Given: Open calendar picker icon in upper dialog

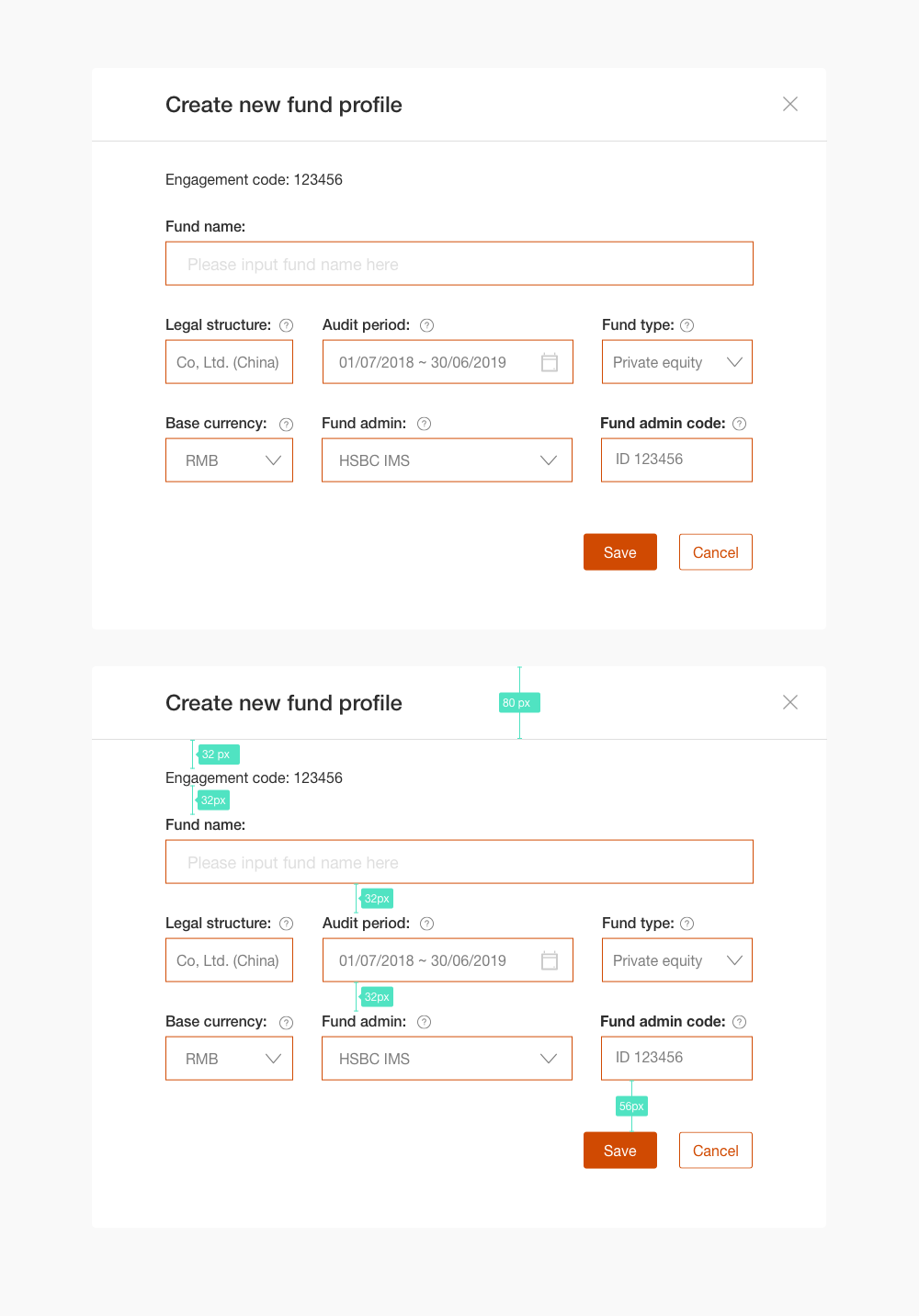Looking at the screenshot, I should (x=550, y=362).
